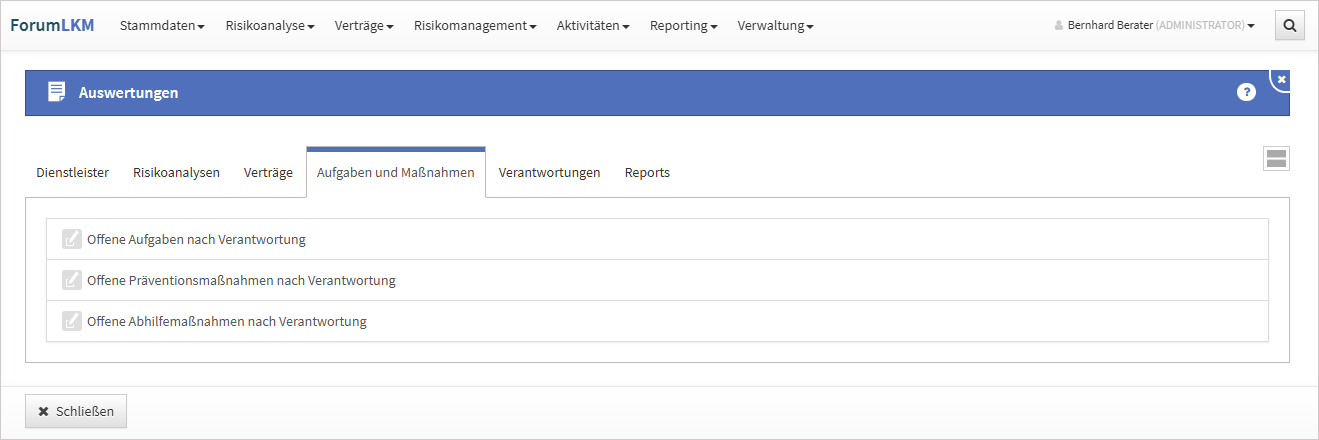Open the Risikomanagement menu

click(x=475, y=26)
